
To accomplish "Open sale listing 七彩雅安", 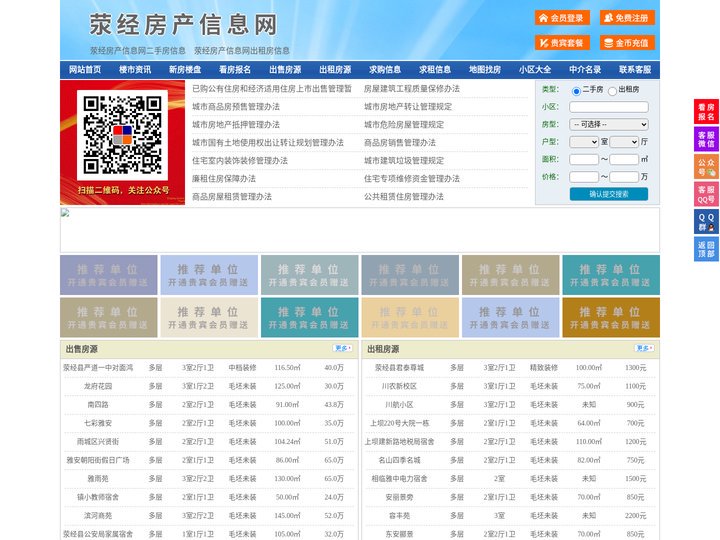I will tap(98, 423).
